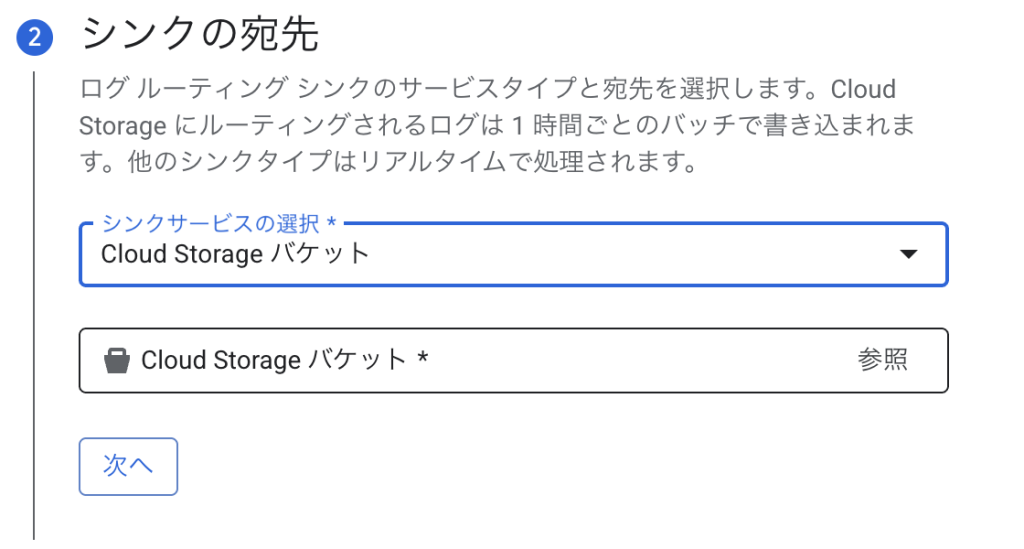Viewport: 1024px width, 549px height.
Task: Click the word Storage starting the second description line
Action: coord(123,127)
